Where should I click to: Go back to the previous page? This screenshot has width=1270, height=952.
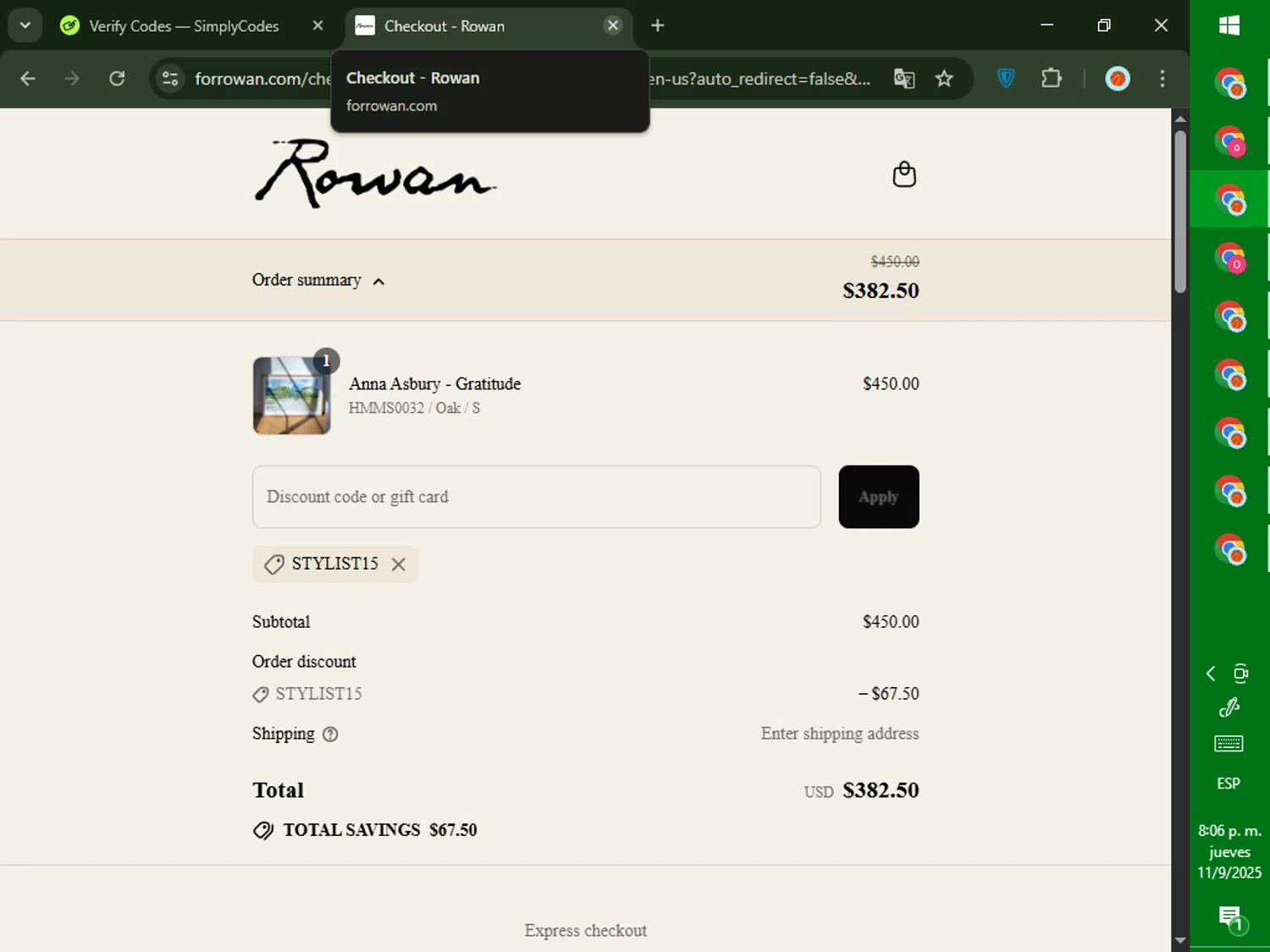[28, 79]
